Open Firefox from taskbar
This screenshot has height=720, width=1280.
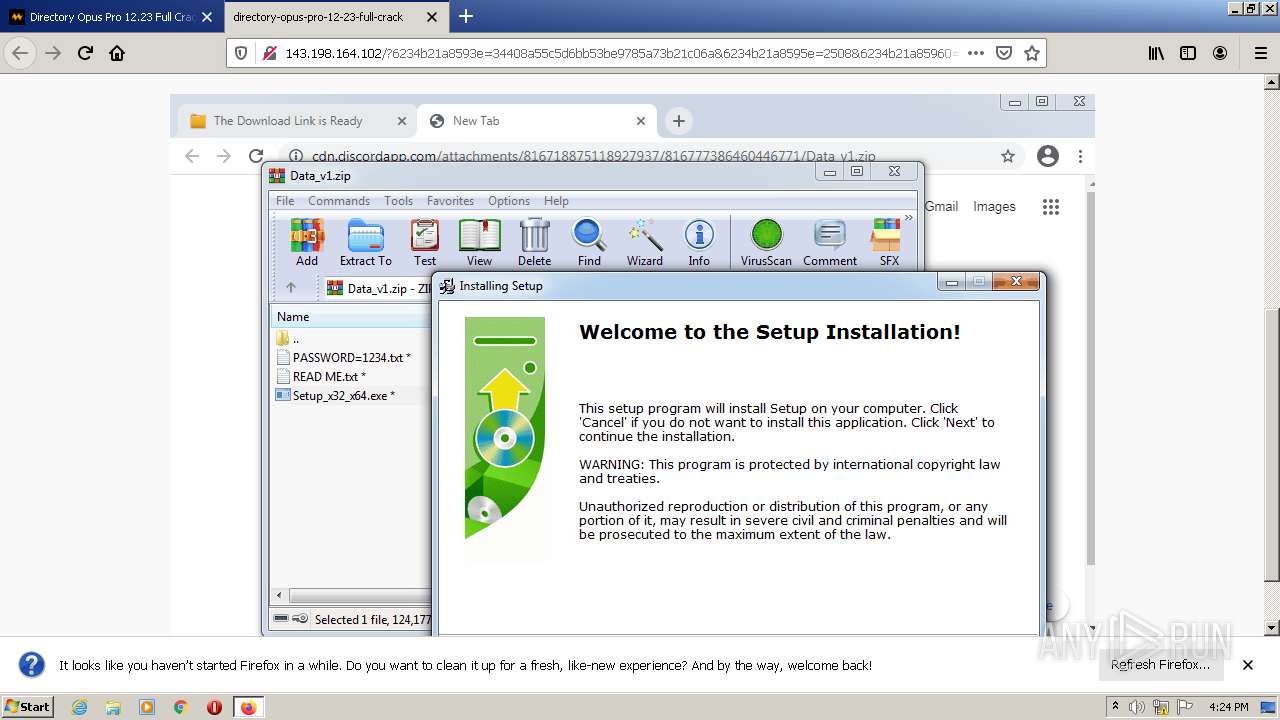click(248, 707)
